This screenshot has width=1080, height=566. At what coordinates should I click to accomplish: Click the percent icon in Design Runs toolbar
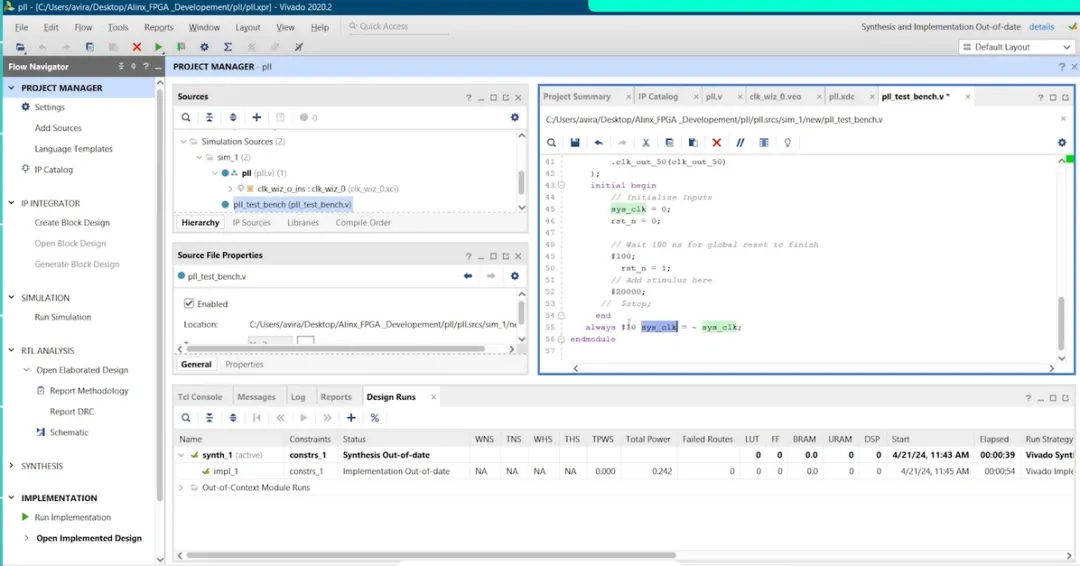375,418
